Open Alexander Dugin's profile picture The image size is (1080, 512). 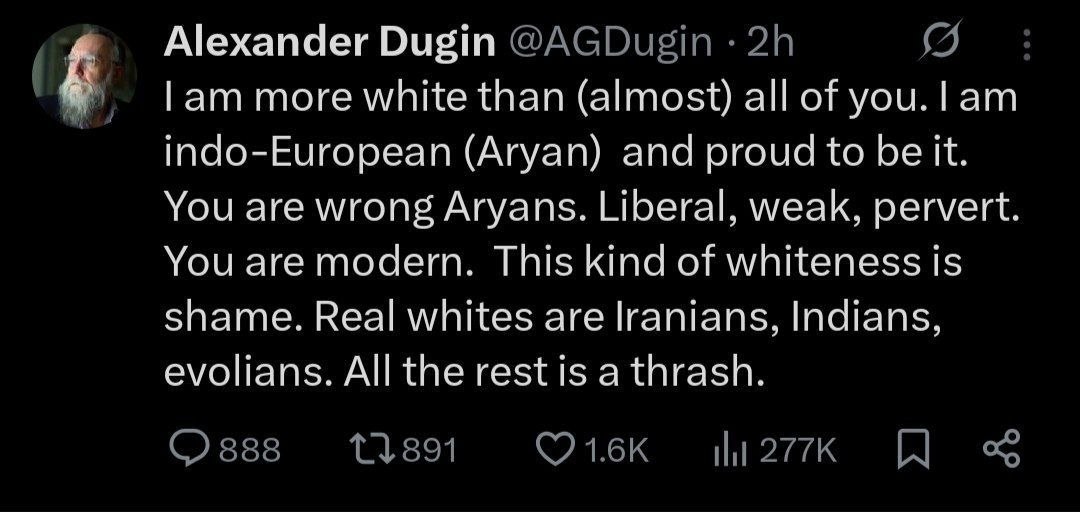[x=84, y=76]
